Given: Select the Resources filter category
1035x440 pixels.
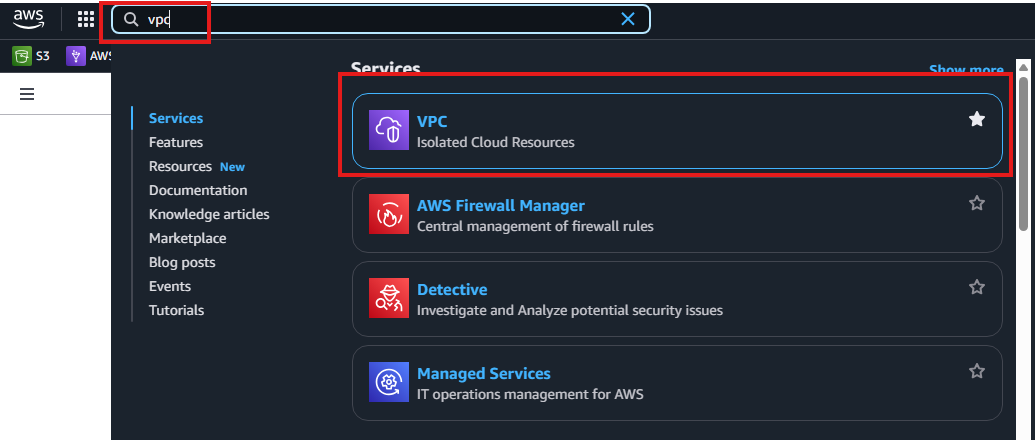Looking at the screenshot, I should coord(180,166).
